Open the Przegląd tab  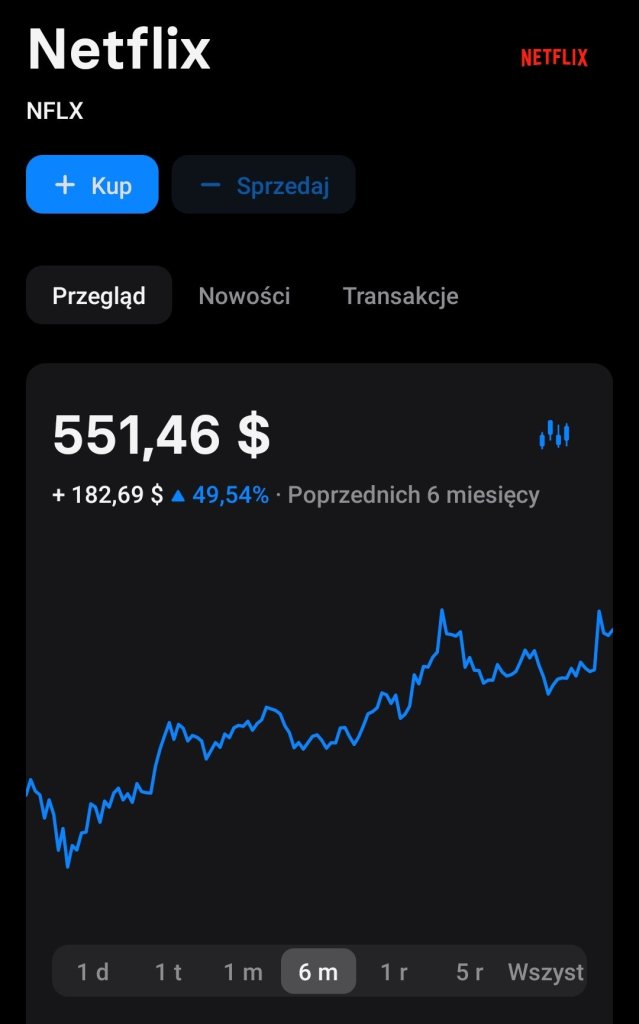[99, 296]
